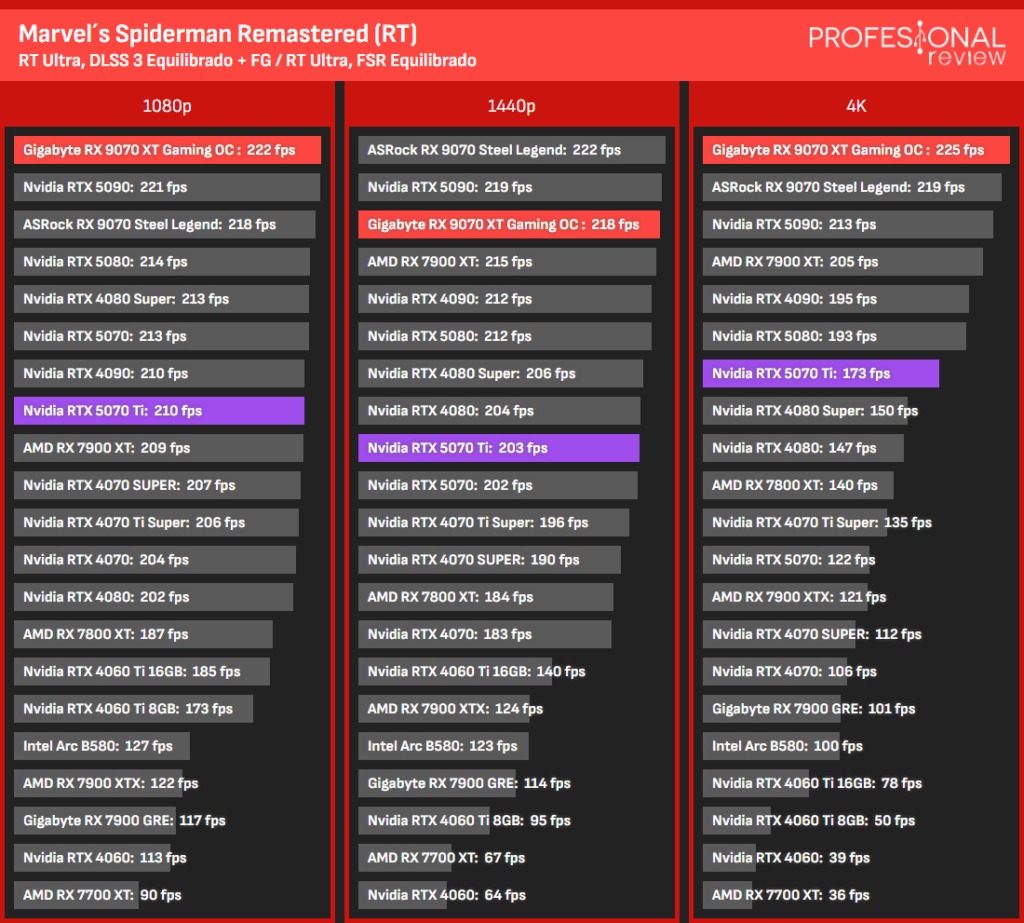Click 4K bar ASRock RX 9070 219 fps
1024x923 pixels.
tap(852, 187)
